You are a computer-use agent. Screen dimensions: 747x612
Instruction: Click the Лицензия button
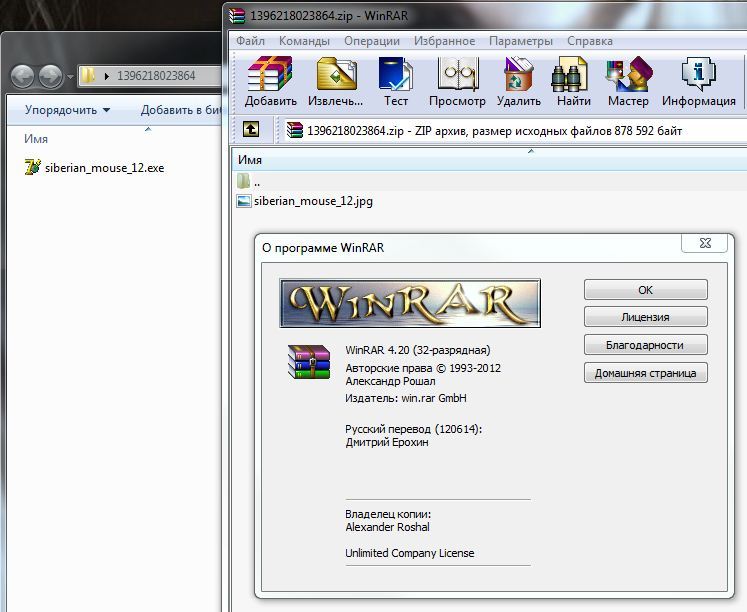pos(646,317)
